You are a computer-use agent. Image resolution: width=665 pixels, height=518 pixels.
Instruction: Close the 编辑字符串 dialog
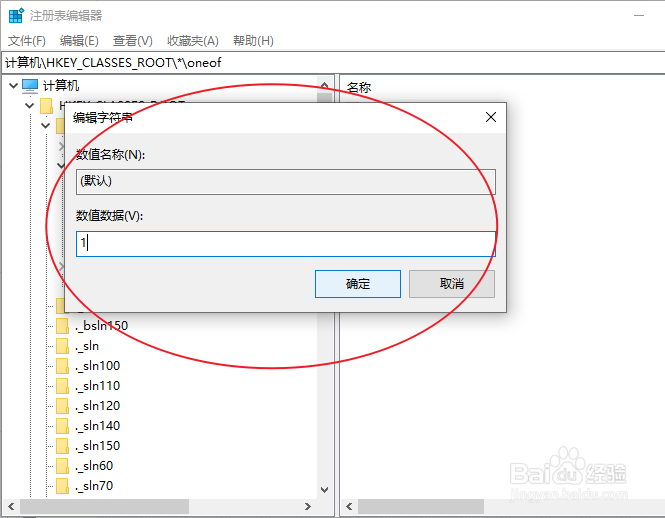click(491, 117)
